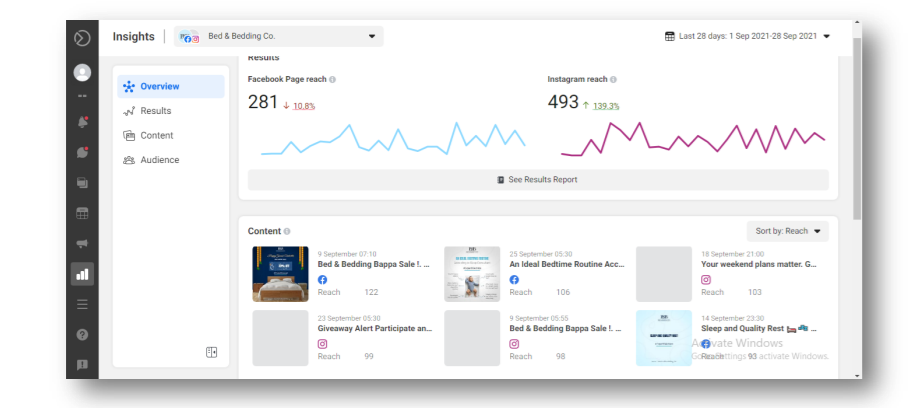Open Sort by: Reach dropdown

[788, 231]
